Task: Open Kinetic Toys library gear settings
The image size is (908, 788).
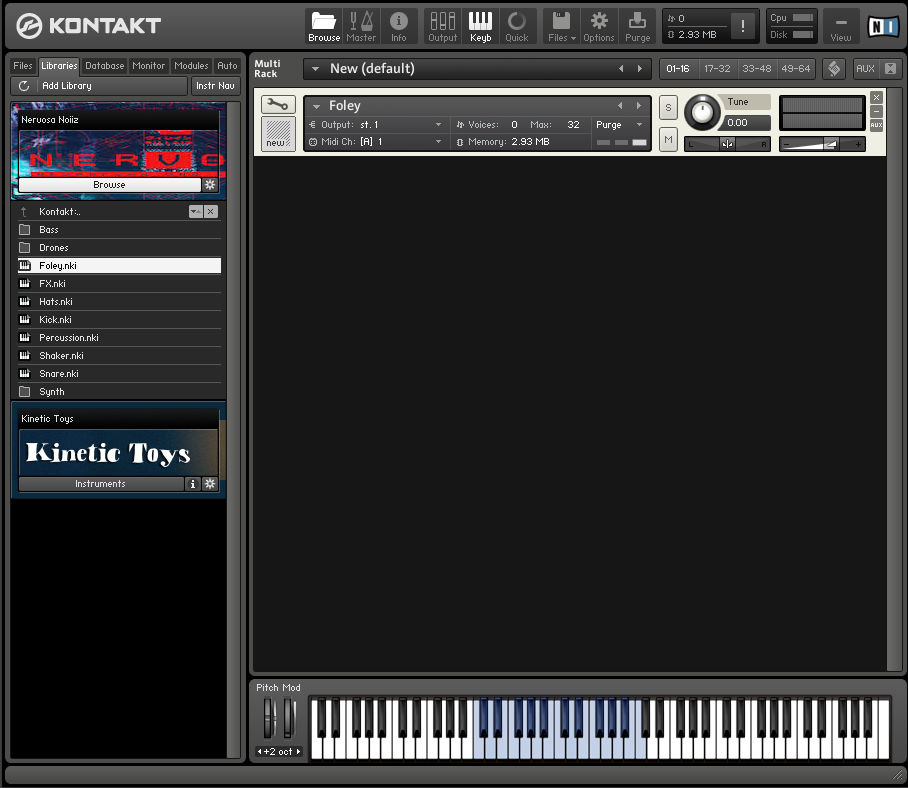Action: [210, 483]
